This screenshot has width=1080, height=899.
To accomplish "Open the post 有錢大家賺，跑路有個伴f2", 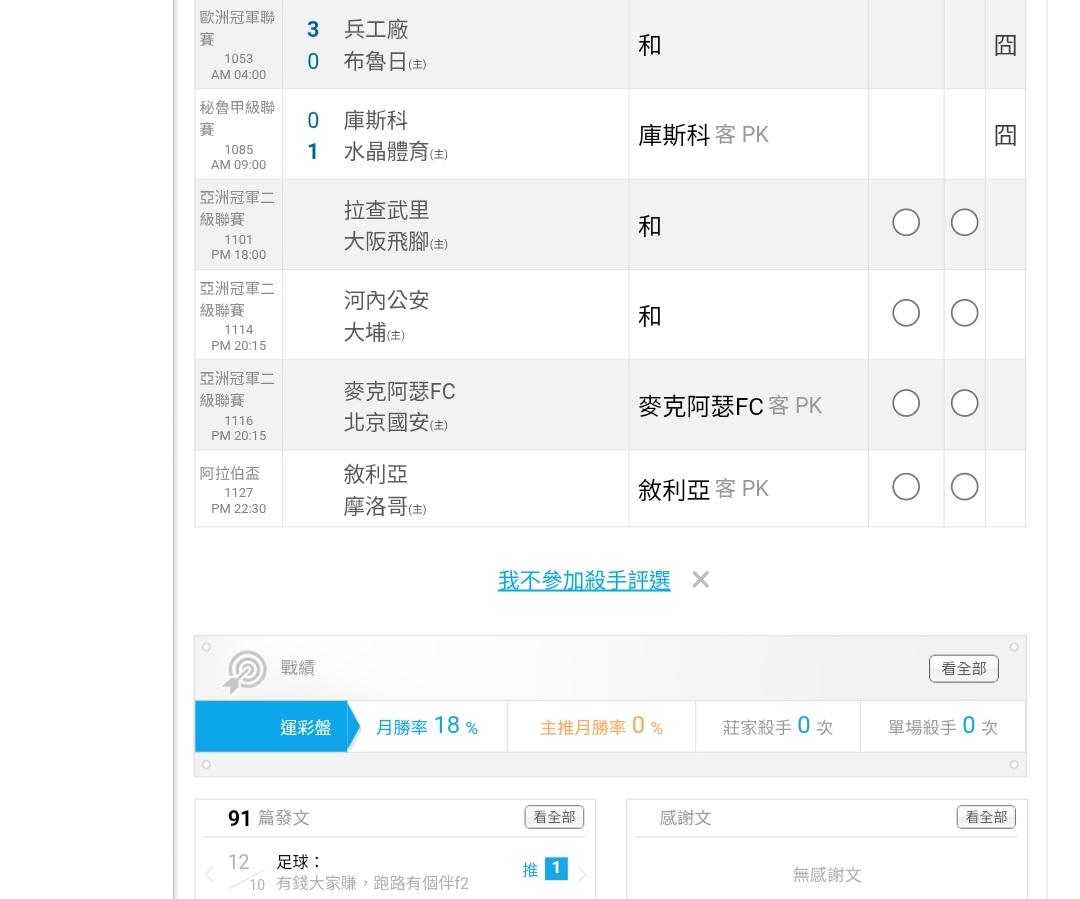I will point(372,883).
